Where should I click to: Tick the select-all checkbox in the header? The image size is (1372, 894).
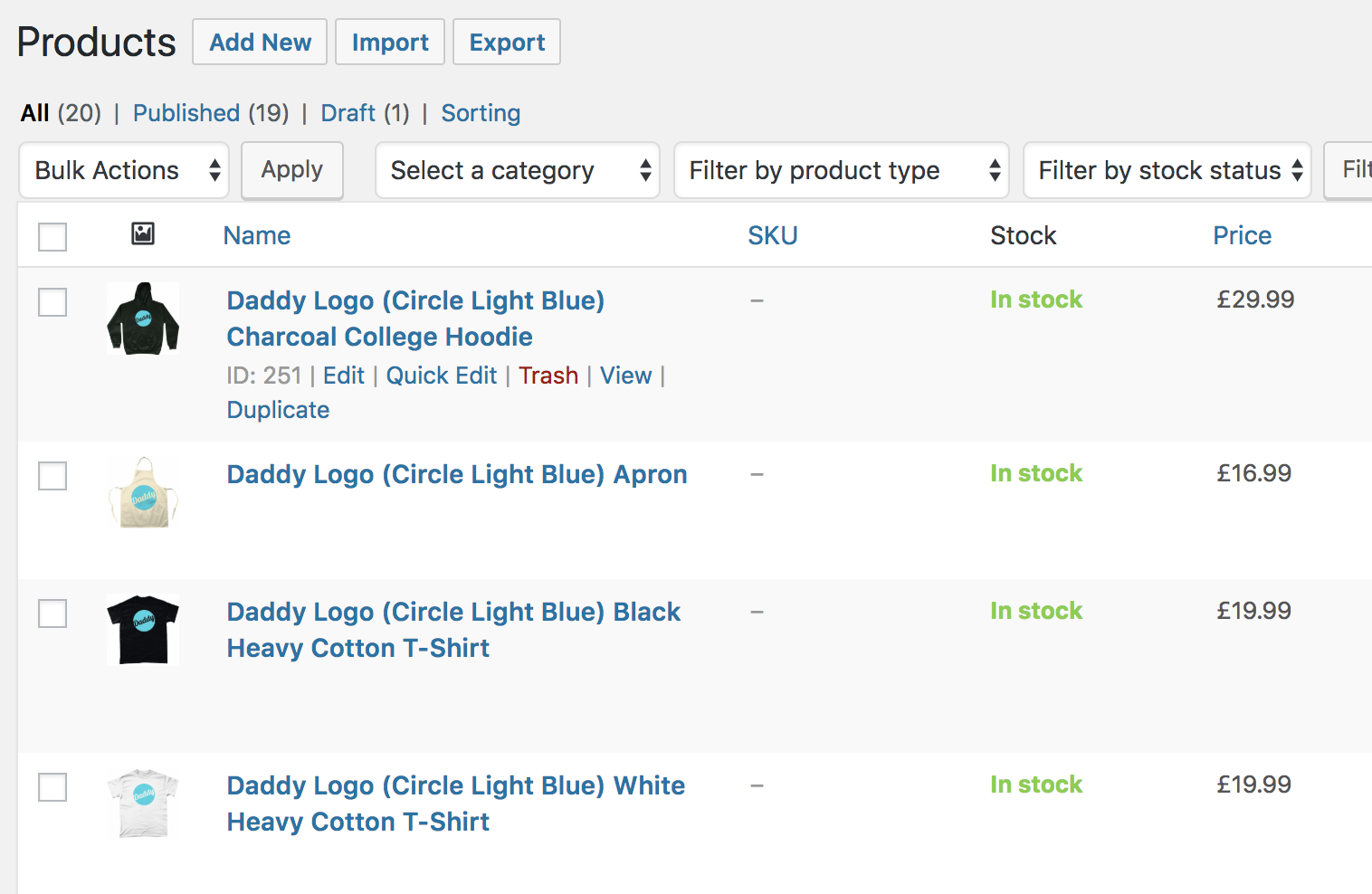tap(52, 237)
